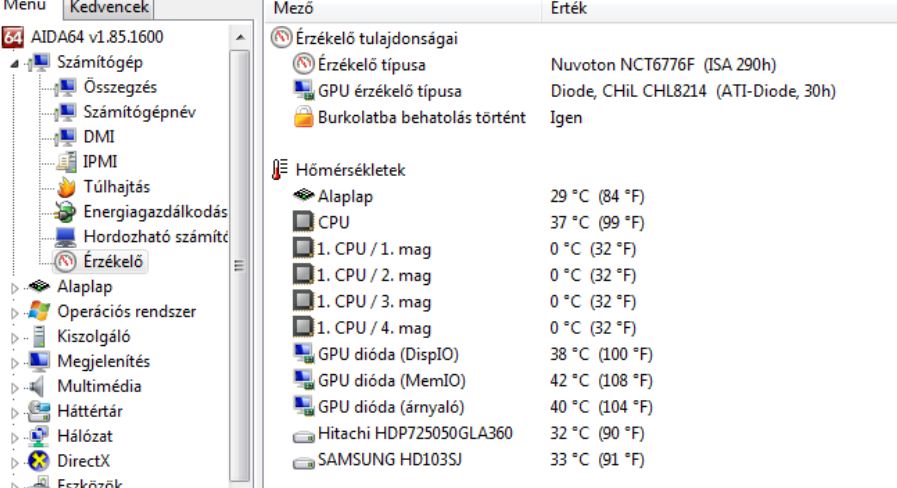Click the CPU 37 °C value

coord(597,223)
